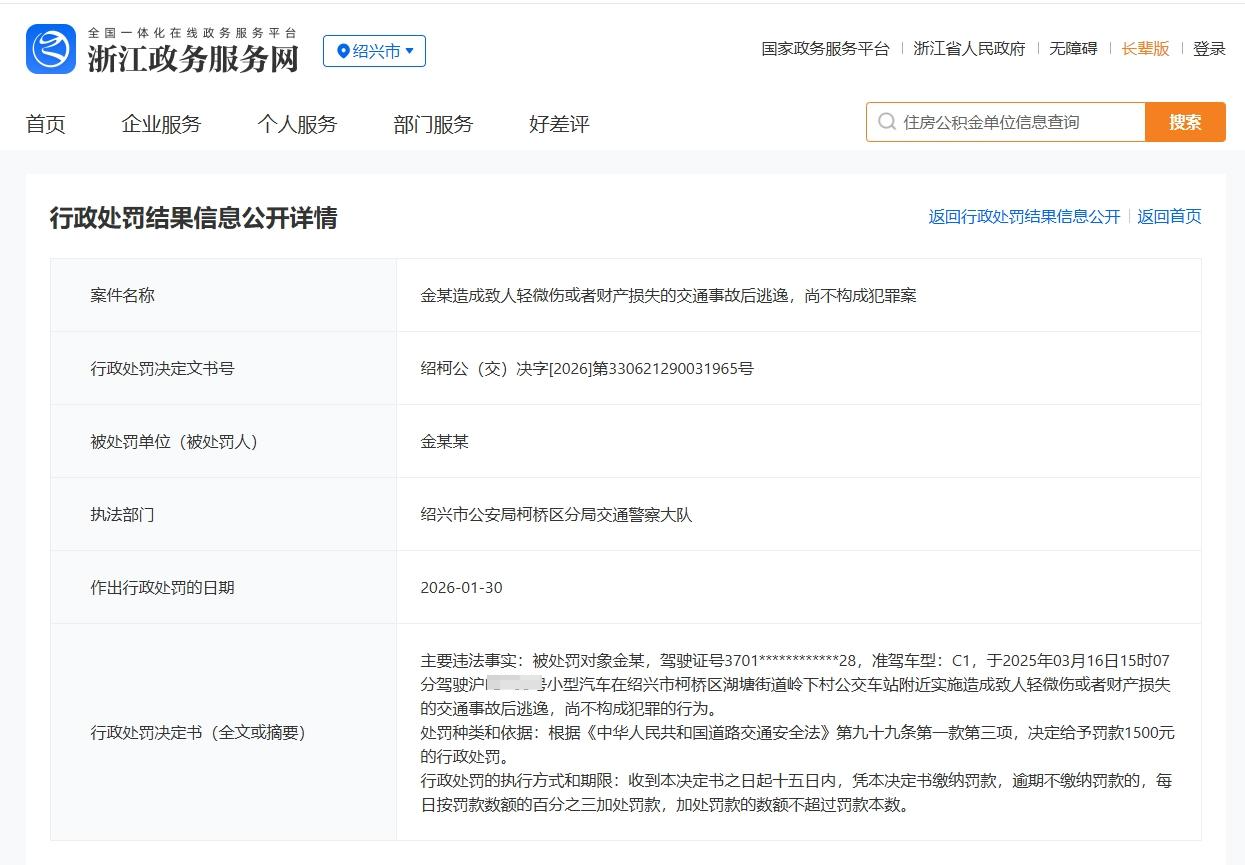Switch to the 企业服务 tab

point(161,123)
